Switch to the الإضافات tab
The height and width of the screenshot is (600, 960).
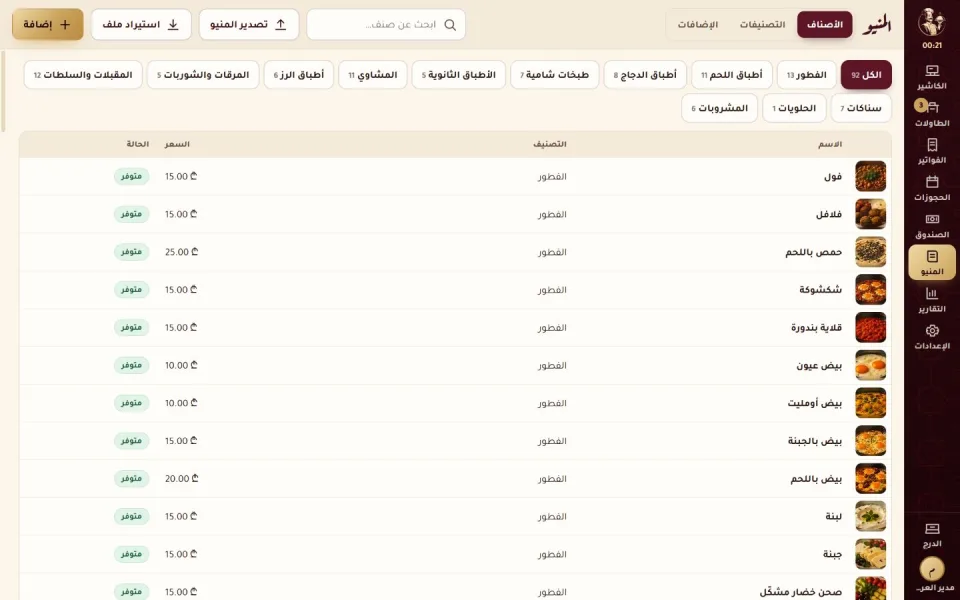pyautogui.click(x=697, y=24)
